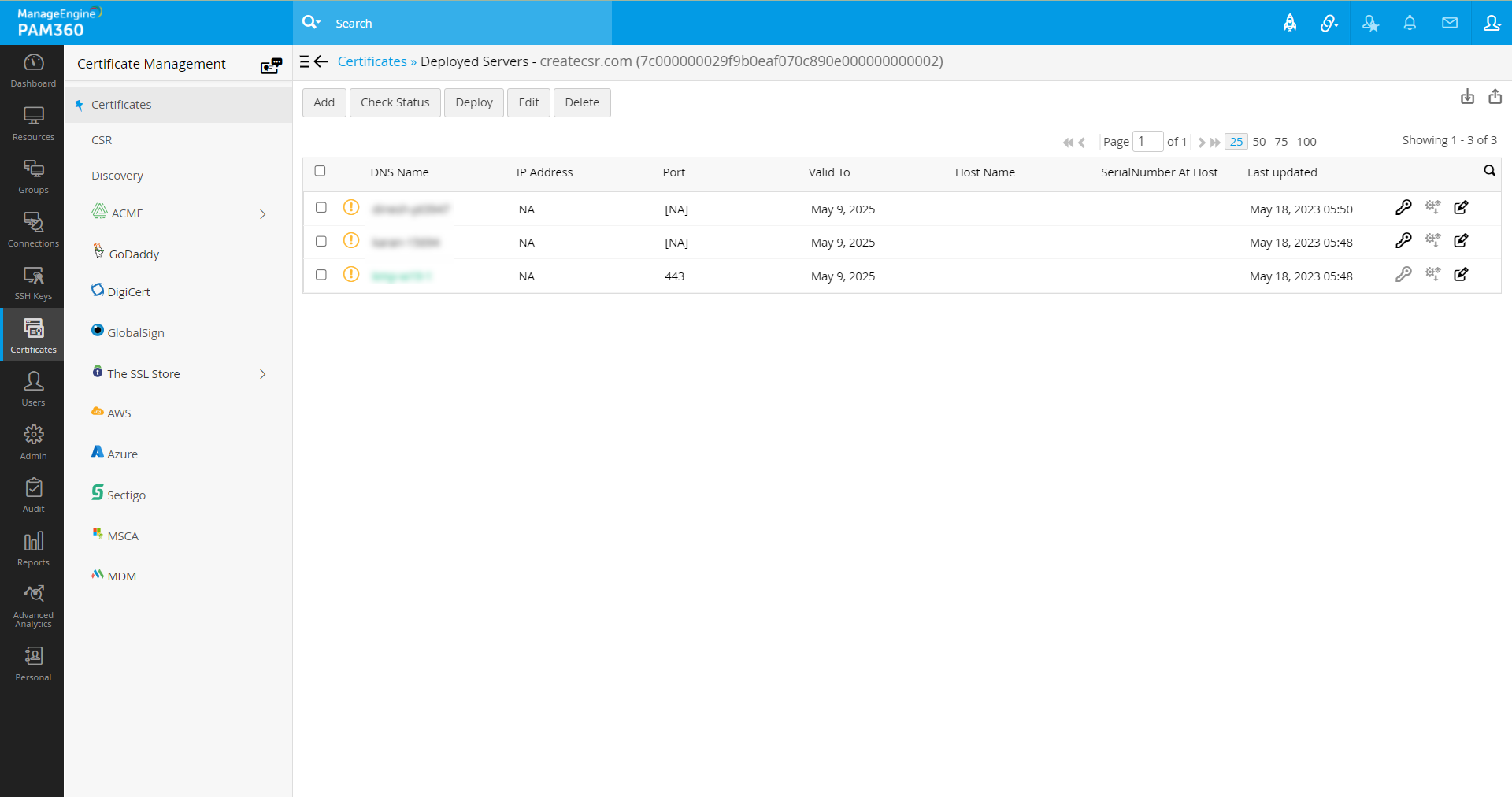Open the notifications bell icon
Screen dimensions: 1512x797
click(x=1410, y=23)
